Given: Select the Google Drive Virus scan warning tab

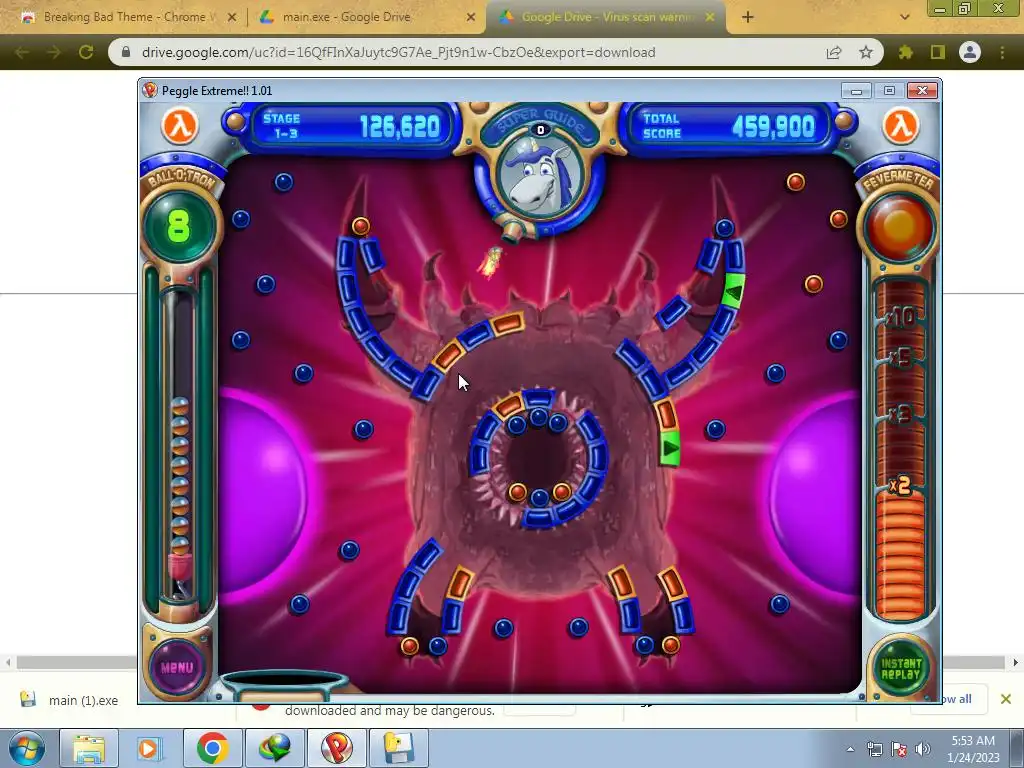Looking at the screenshot, I should click(606, 17).
